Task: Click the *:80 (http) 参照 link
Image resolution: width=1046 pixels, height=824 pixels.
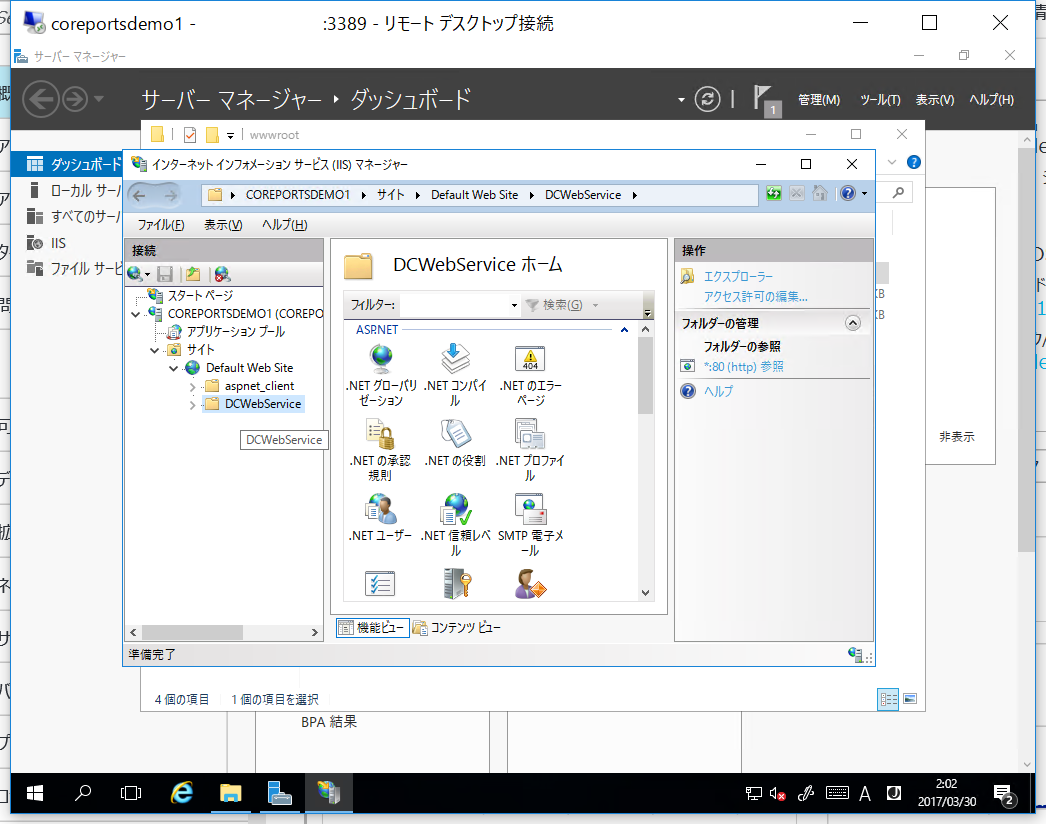Action: pyautogui.click(x=744, y=367)
